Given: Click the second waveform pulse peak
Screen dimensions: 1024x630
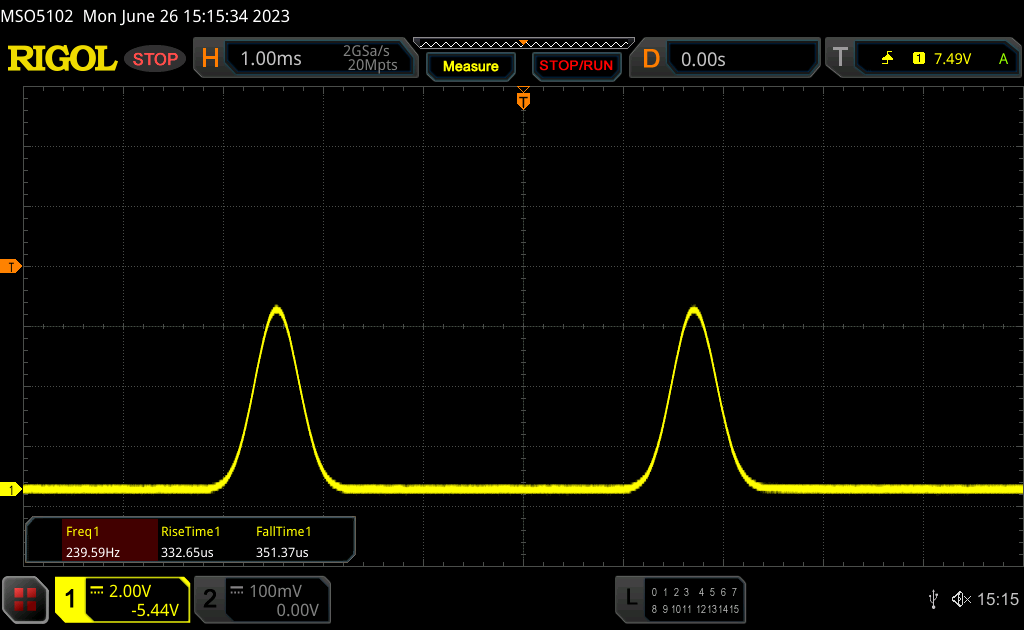Looking at the screenshot, I should click(694, 309).
